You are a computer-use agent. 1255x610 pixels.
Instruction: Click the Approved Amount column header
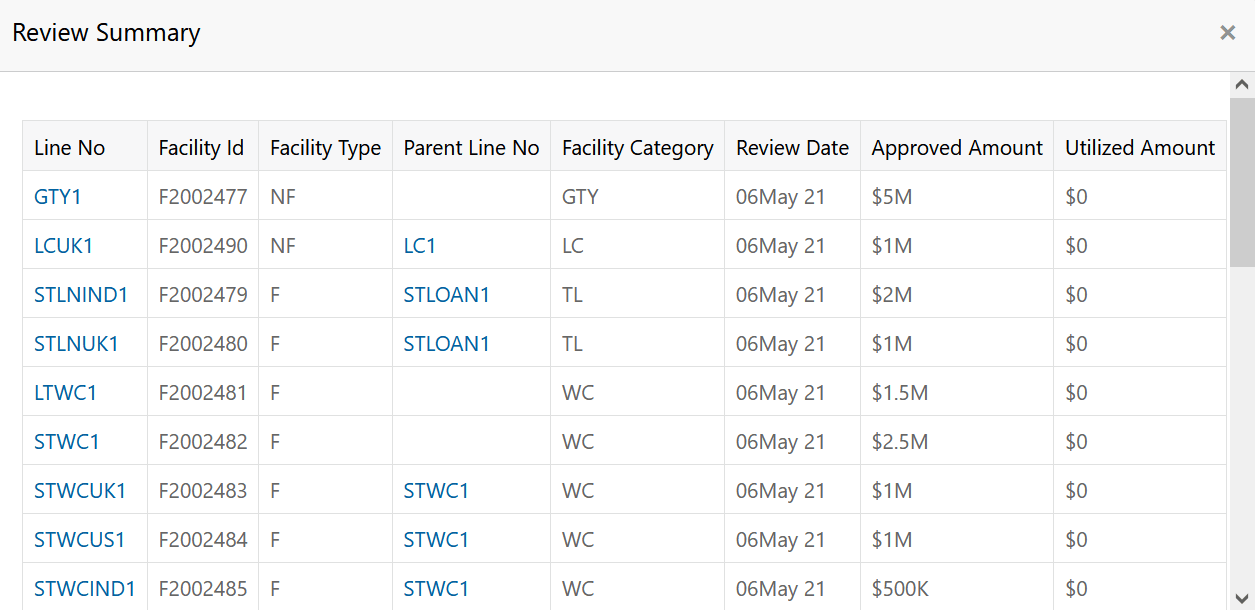(957, 148)
